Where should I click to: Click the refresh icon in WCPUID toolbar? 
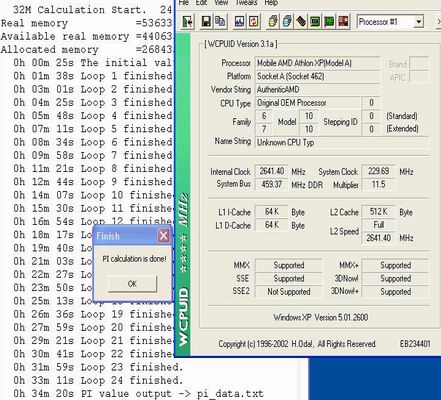click(254, 22)
